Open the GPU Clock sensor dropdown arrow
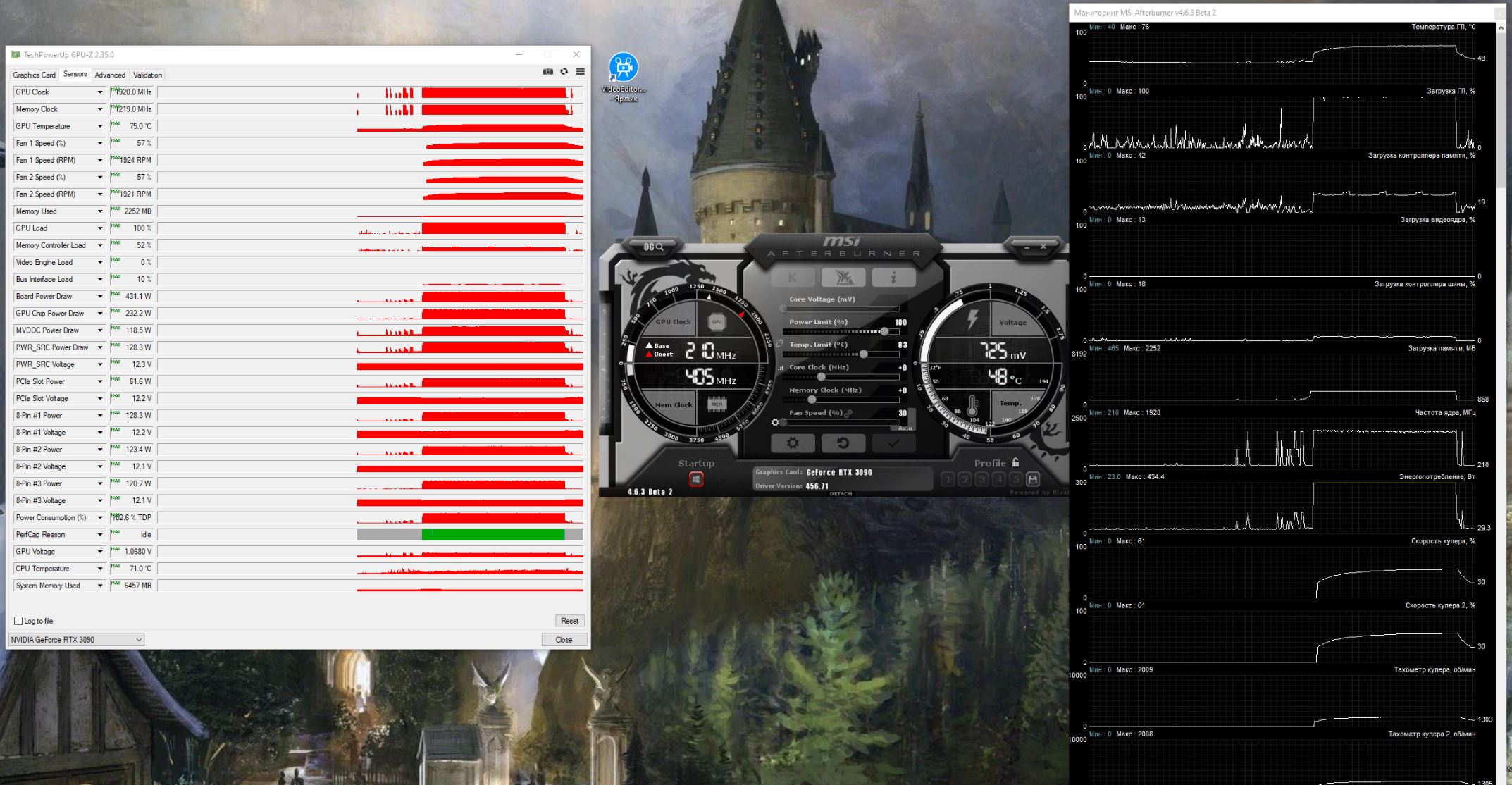The height and width of the screenshot is (785, 1512). [100, 92]
